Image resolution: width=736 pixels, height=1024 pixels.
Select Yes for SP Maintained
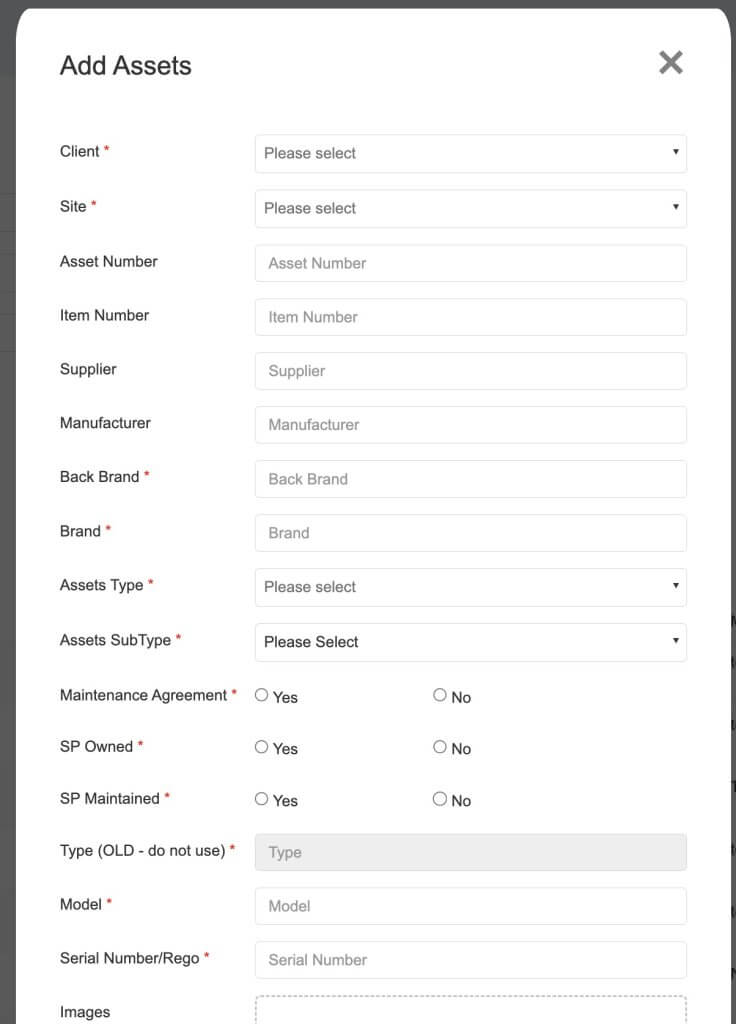pos(261,799)
